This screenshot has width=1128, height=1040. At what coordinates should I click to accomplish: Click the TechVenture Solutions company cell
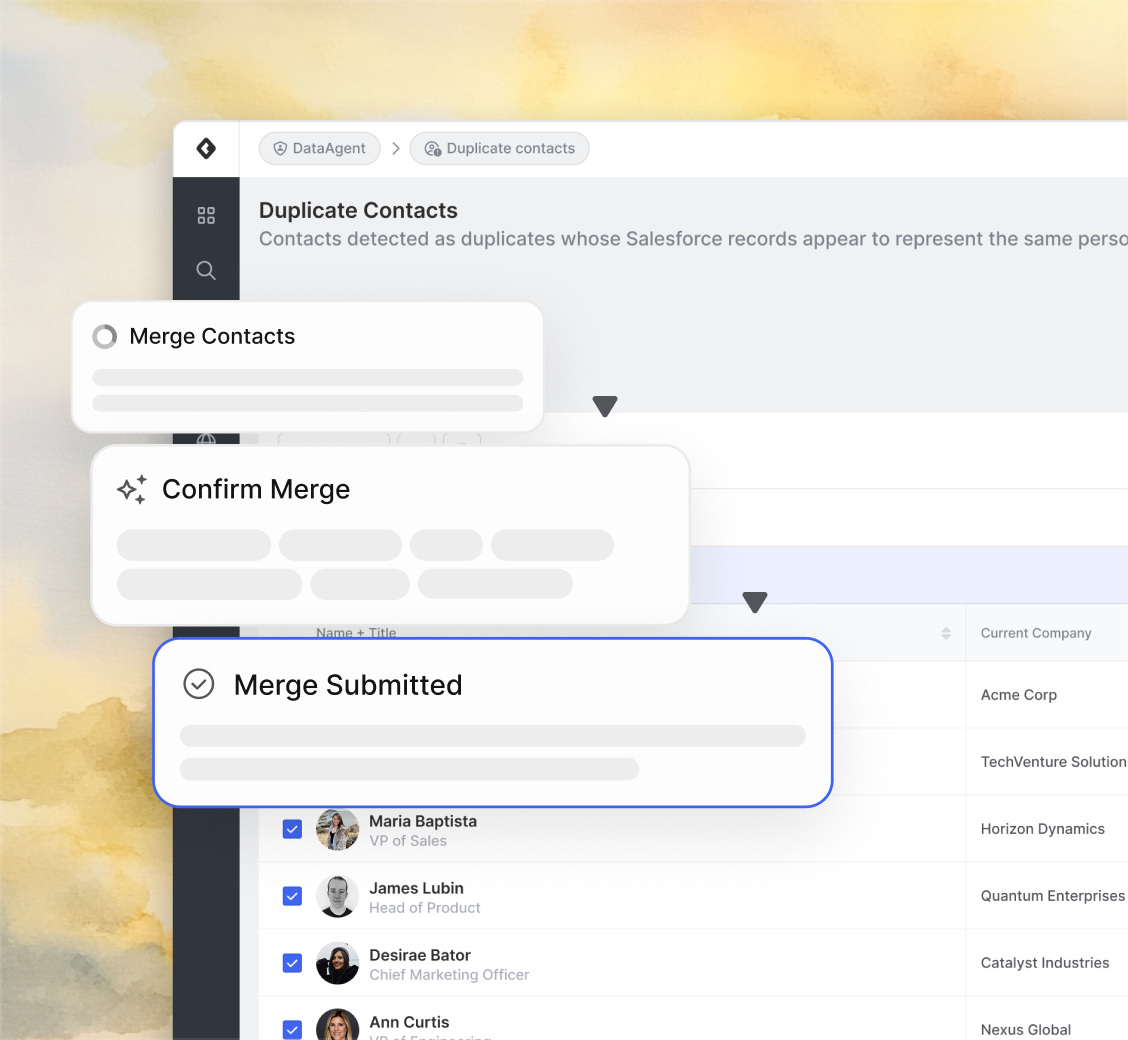(x=1054, y=762)
